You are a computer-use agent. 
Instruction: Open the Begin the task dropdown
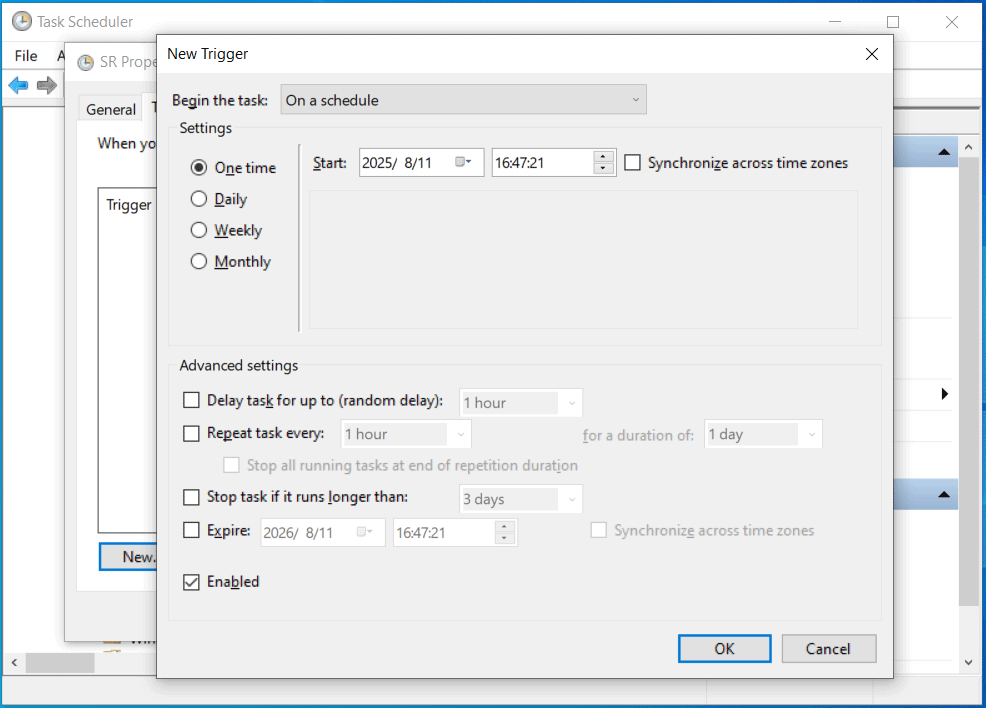tap(464, 100)
